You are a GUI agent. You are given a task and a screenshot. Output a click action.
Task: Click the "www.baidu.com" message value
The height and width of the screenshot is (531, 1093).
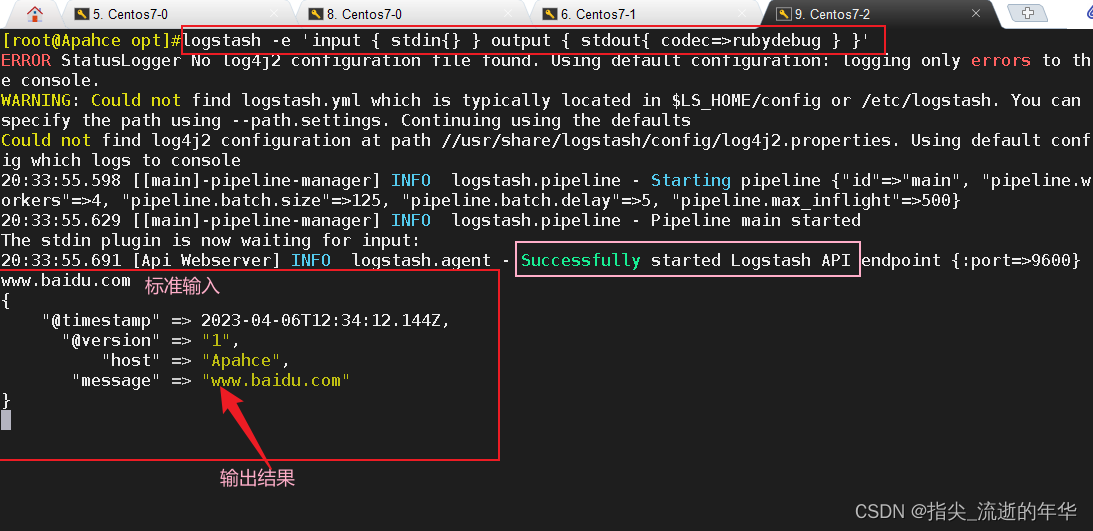click(275, 381)
